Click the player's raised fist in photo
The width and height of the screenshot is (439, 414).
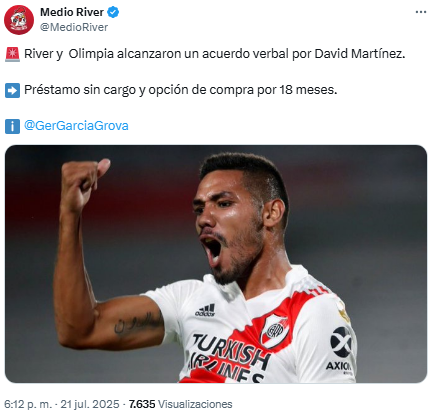[83, 184]
